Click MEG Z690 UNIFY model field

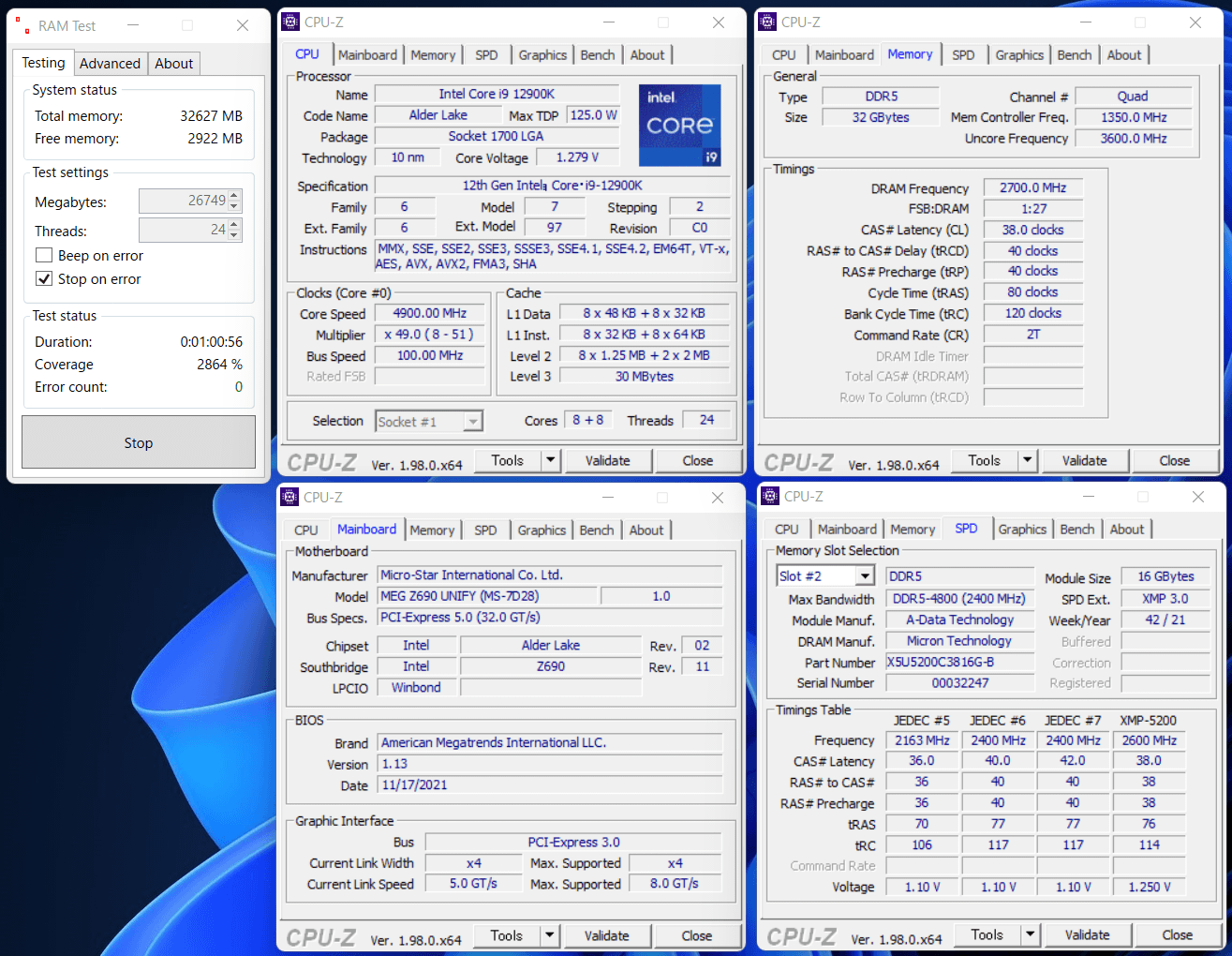(x=486, y=596)
